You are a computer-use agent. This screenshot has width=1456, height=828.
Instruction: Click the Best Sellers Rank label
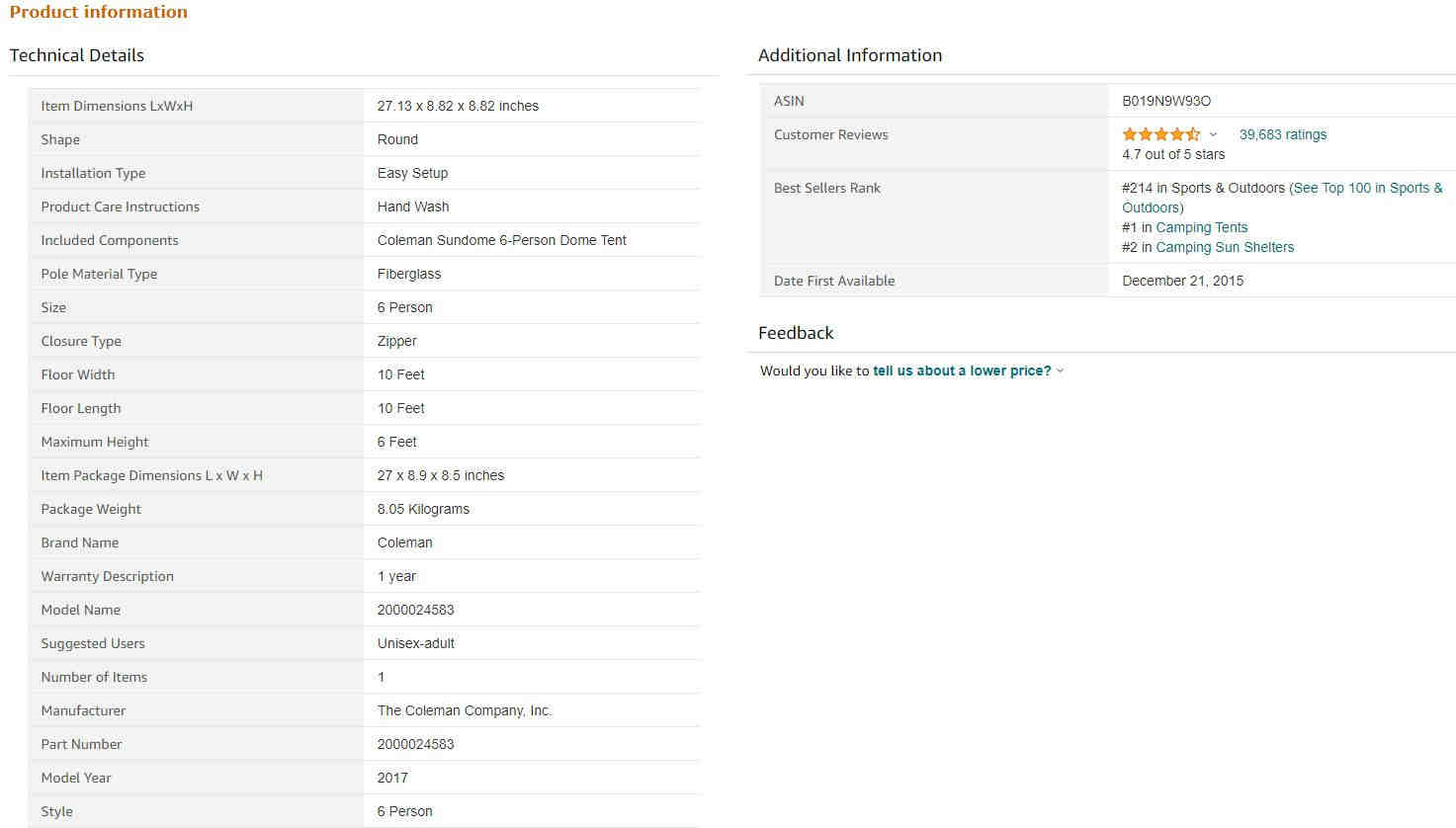pyautogui.click(x=827, y=188)
